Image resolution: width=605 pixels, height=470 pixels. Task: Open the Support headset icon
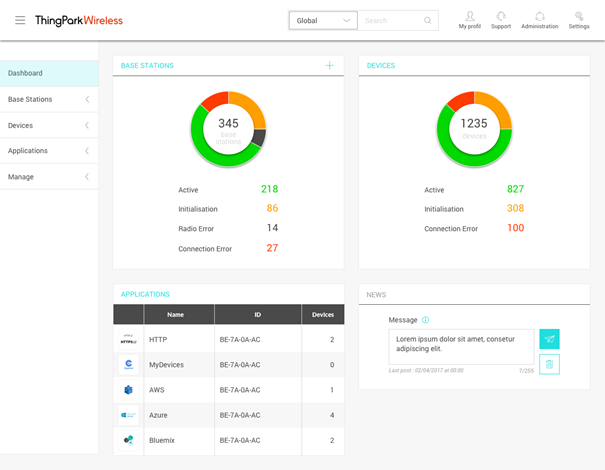click(x=501, y=16)
